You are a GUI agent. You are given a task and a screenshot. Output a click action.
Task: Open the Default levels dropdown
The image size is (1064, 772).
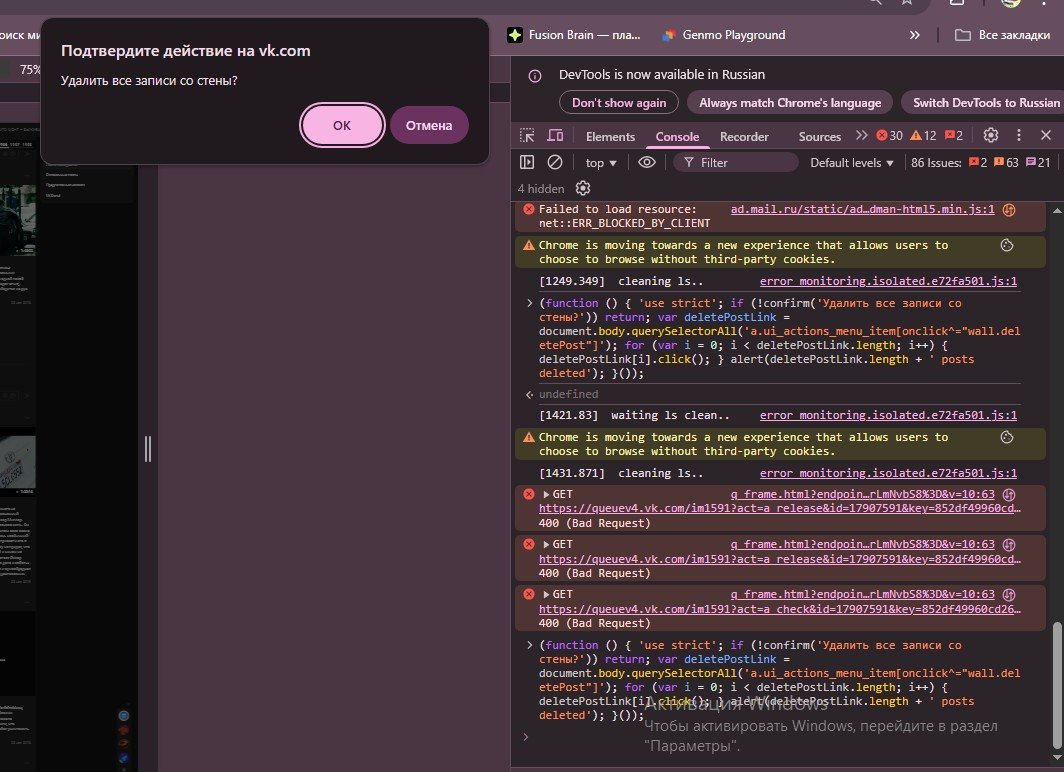852,163
